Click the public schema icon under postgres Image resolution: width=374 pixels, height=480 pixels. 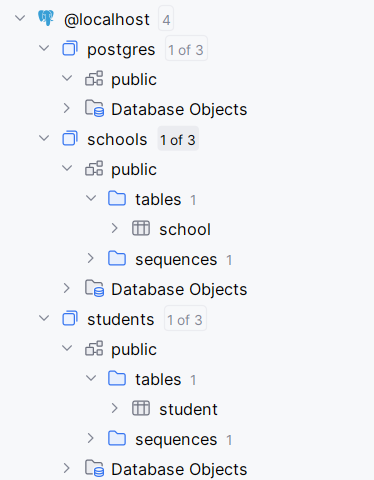pos(94,78)
